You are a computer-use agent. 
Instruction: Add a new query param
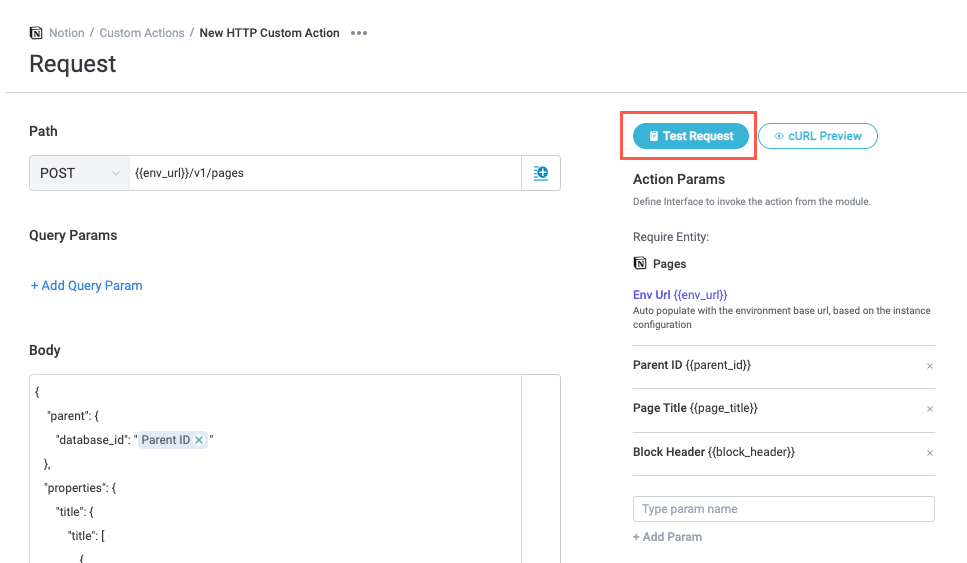(x=86, y=286)
